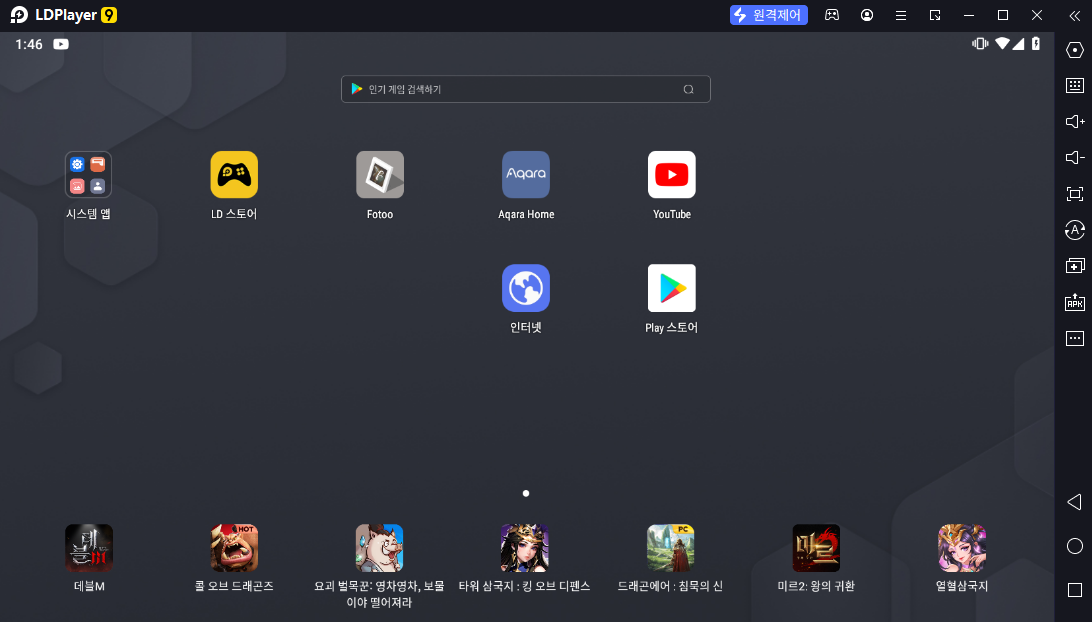
Task: Open the operation recorder sync icon
Action: click(x=1075, y=230)
